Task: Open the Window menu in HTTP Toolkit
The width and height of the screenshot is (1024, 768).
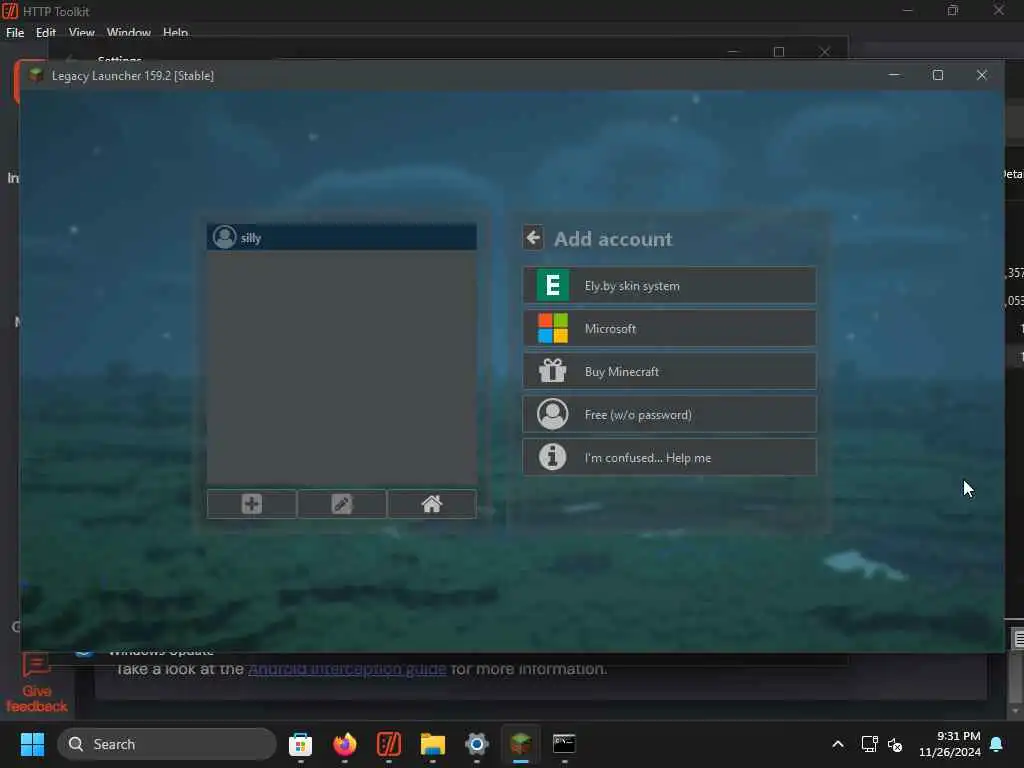Action: pos(129,32)
